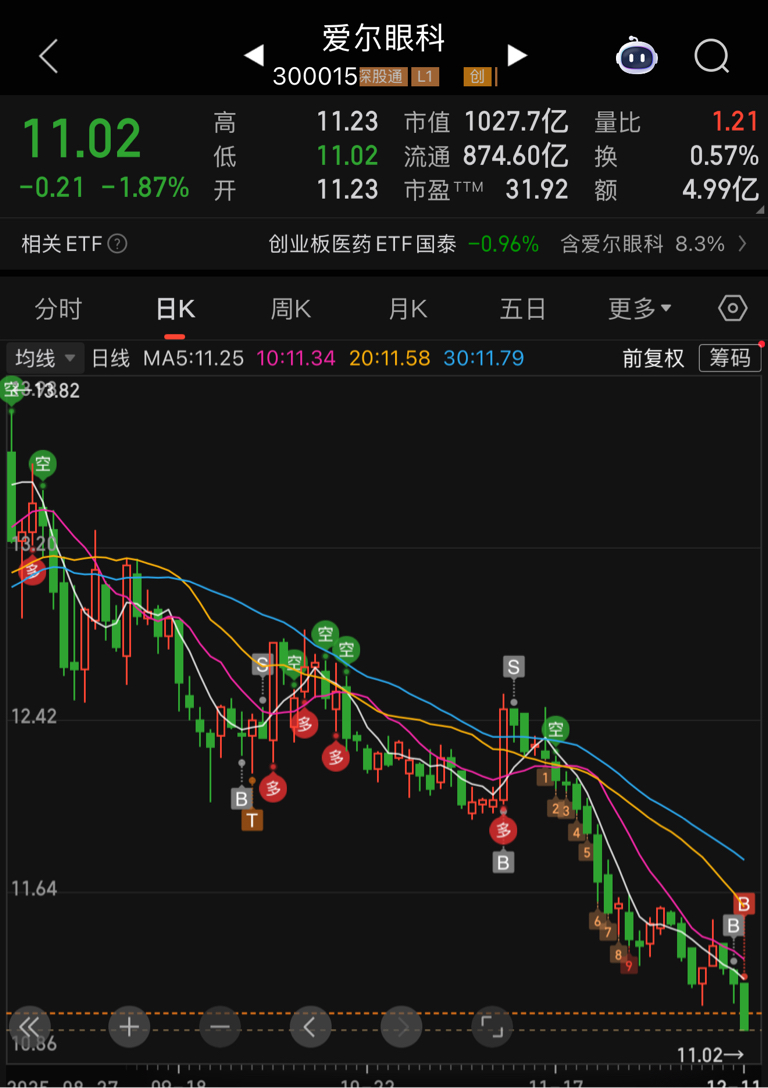The height and width of the screenshot is (1088, 768).
Task: Open 创业板医药ETF国泰 link
Action: (x=362, y=244)
